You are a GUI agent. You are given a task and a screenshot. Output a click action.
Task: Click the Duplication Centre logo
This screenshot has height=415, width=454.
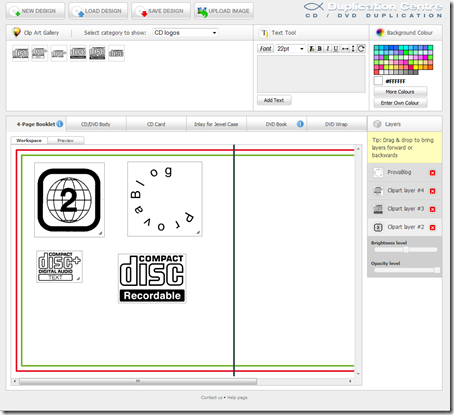(373, 10)
